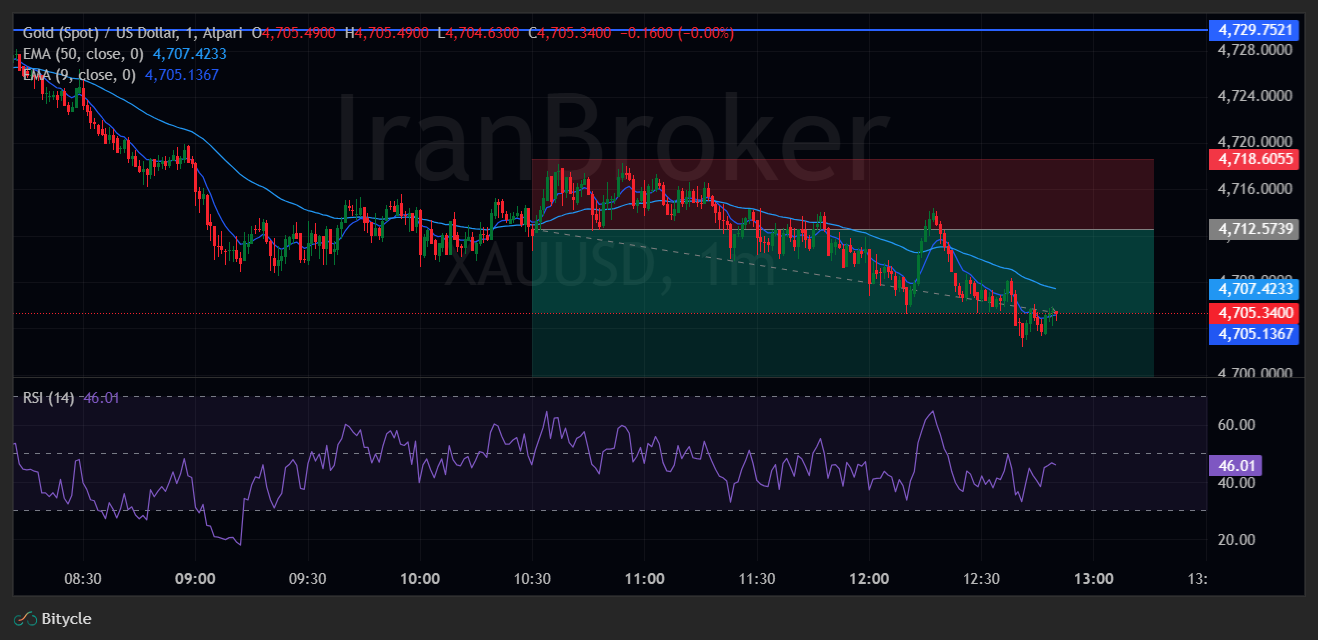Click the gray 4,712.5739 entry price label
The height and width of the screenshot is (640, 1318).
[x=1254, y=230]
